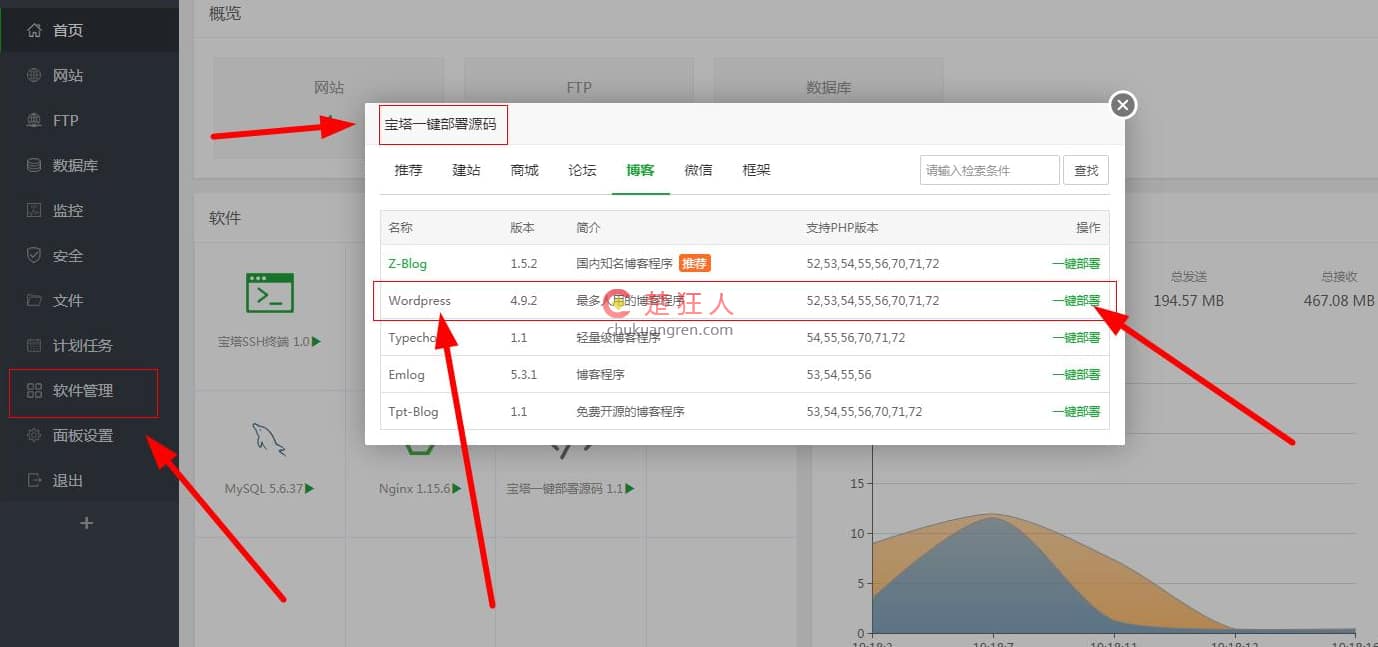Screen dimensions: 1378x647
Task: Open the 框架 tab
Action: [756, 170]
